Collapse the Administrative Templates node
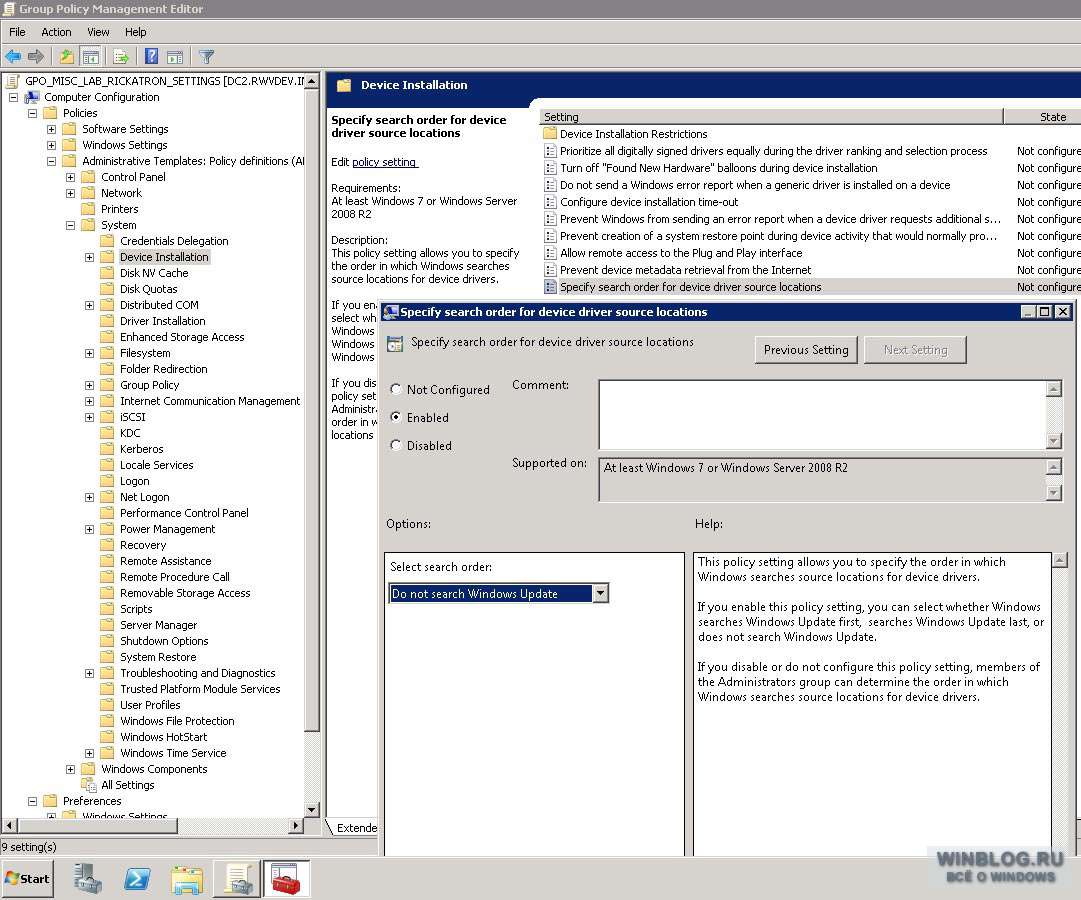The width and height of the screenshot is (1081, 900). (x=51, y=161)
